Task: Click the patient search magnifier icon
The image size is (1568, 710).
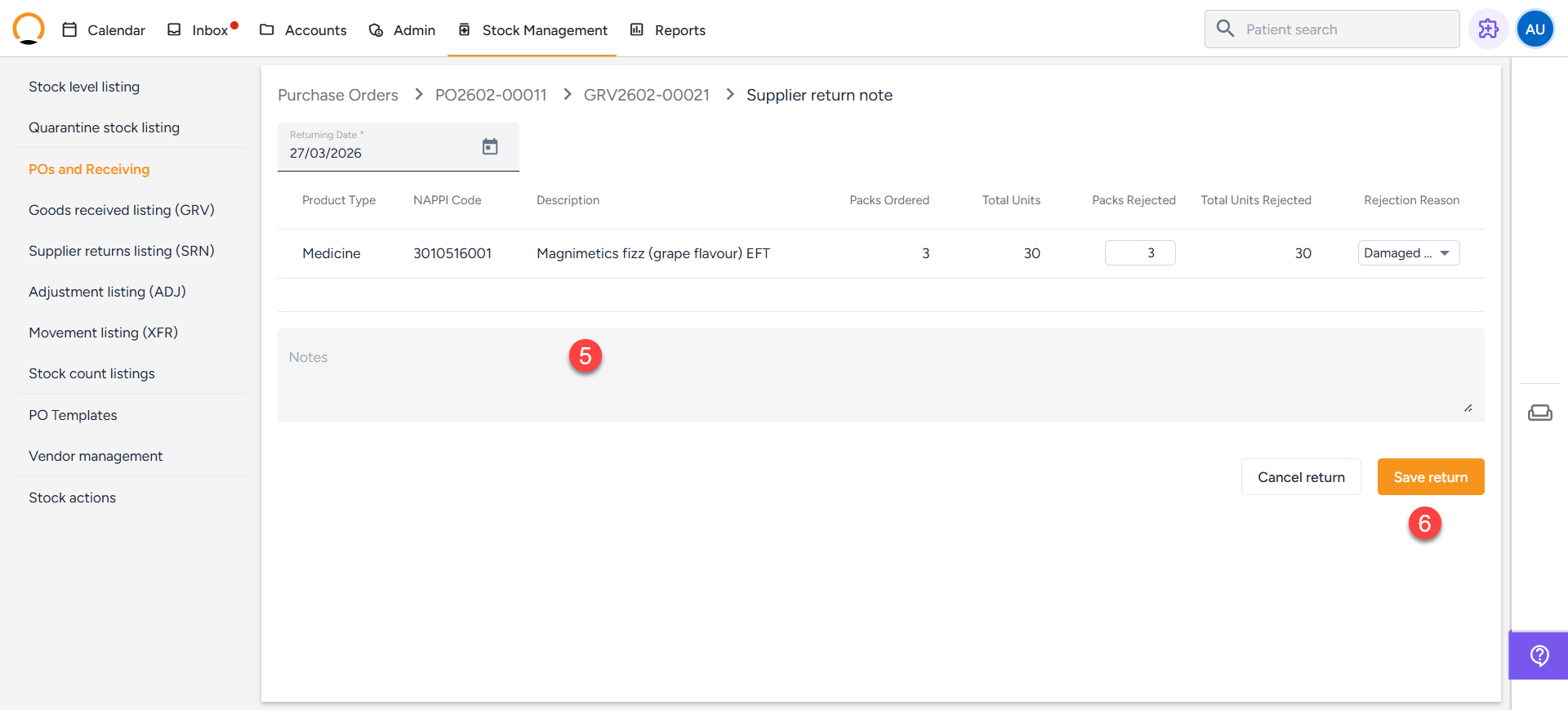Action: [x=1225, y=29]
